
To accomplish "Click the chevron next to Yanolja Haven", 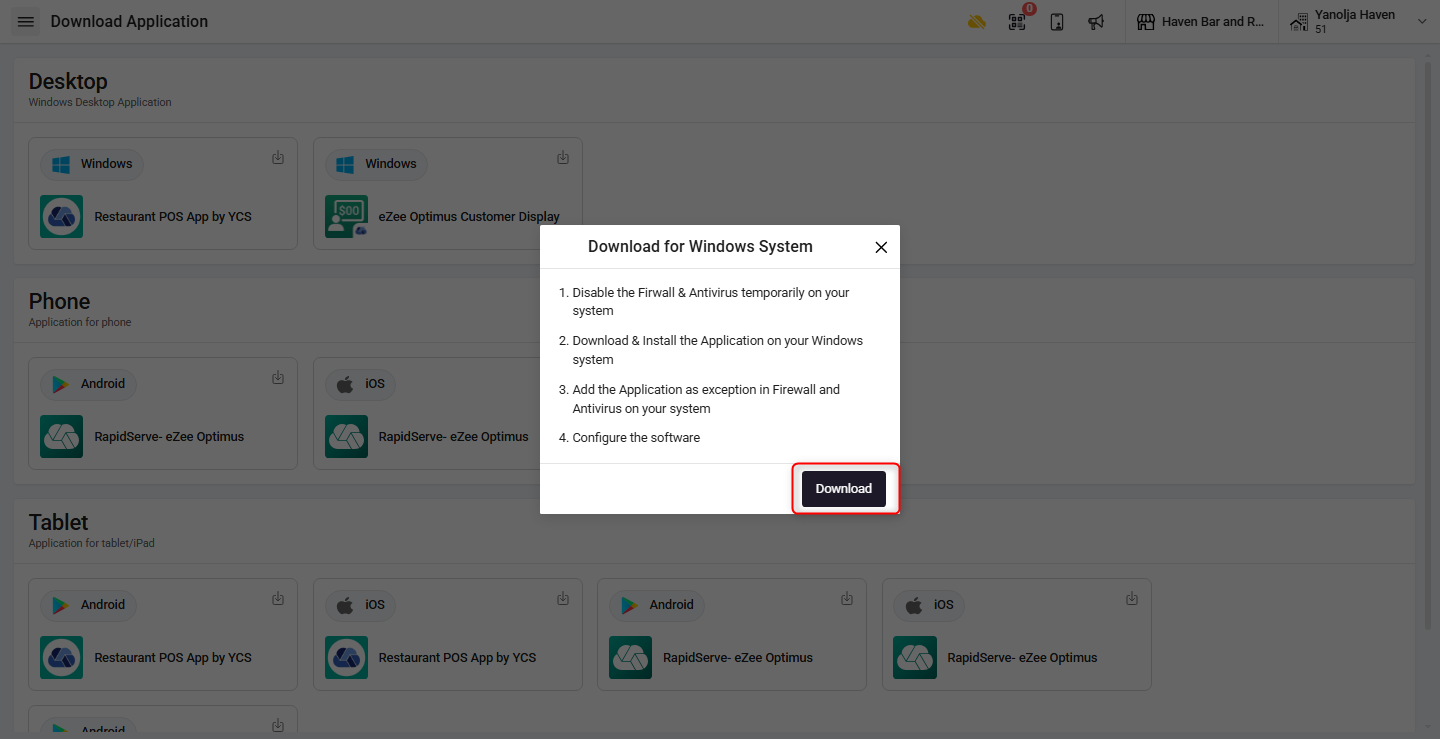I will pos(1422,21).
